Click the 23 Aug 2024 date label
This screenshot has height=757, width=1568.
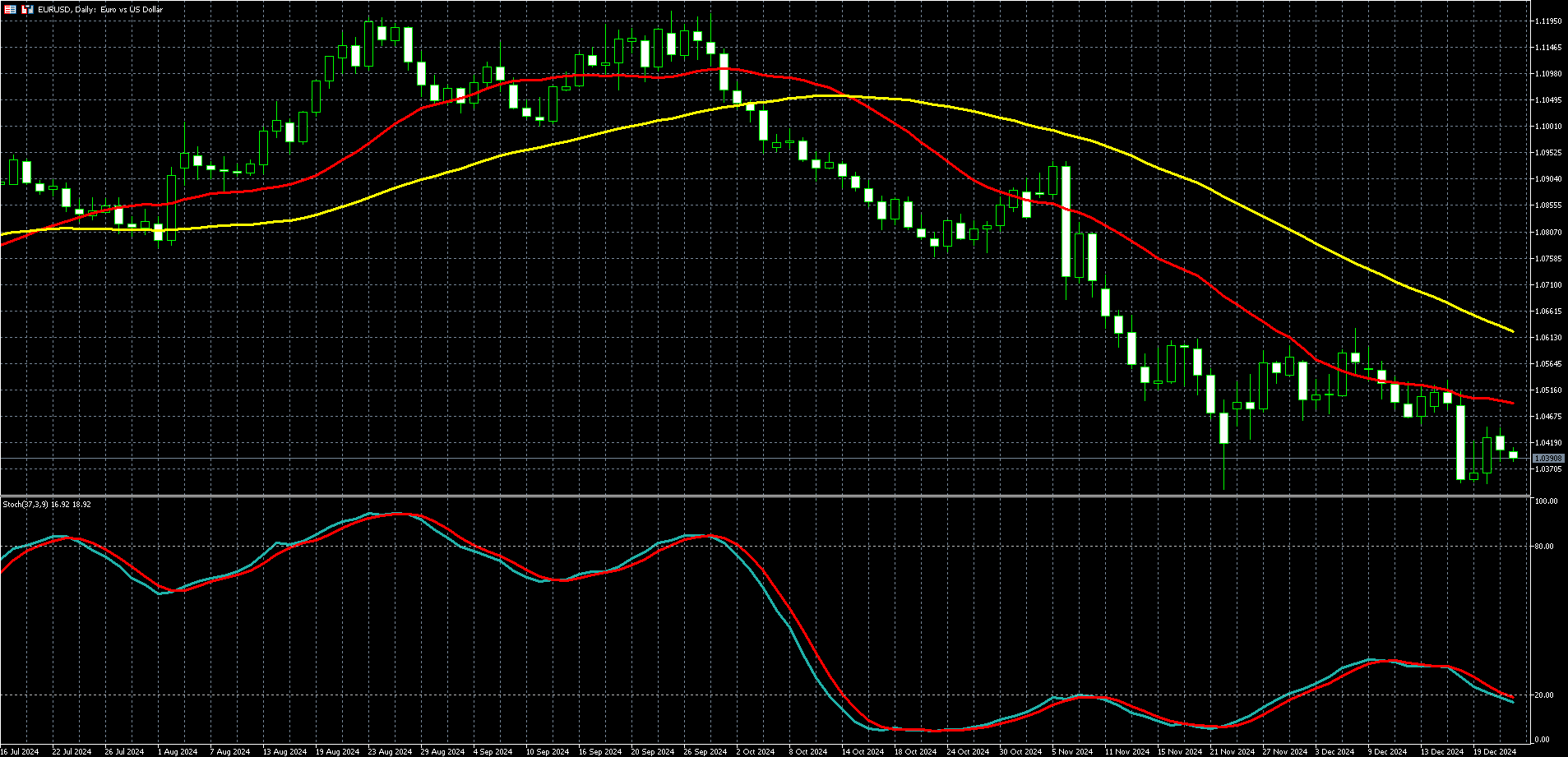pos(390,751)
